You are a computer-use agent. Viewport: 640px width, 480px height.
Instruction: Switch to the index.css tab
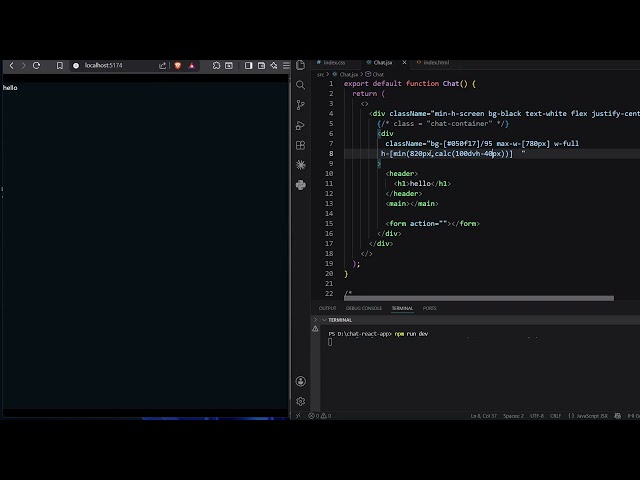point(334,62)
